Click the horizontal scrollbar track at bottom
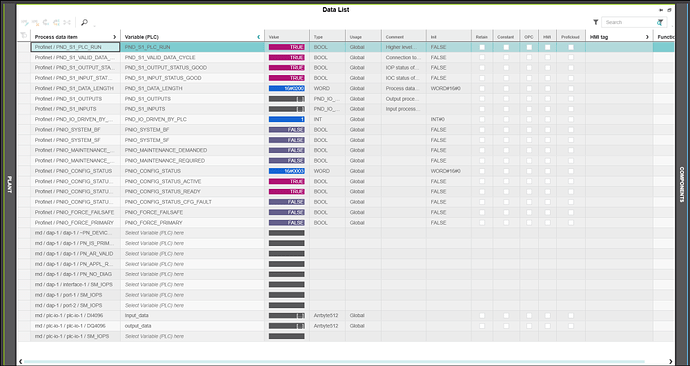Image resolution: width=690 pixels, height=366 pixels. (334, 362)
